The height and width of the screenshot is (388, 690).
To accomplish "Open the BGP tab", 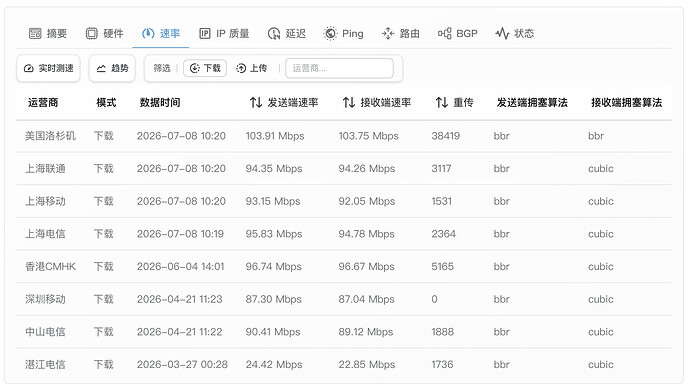I will (458, 33).
